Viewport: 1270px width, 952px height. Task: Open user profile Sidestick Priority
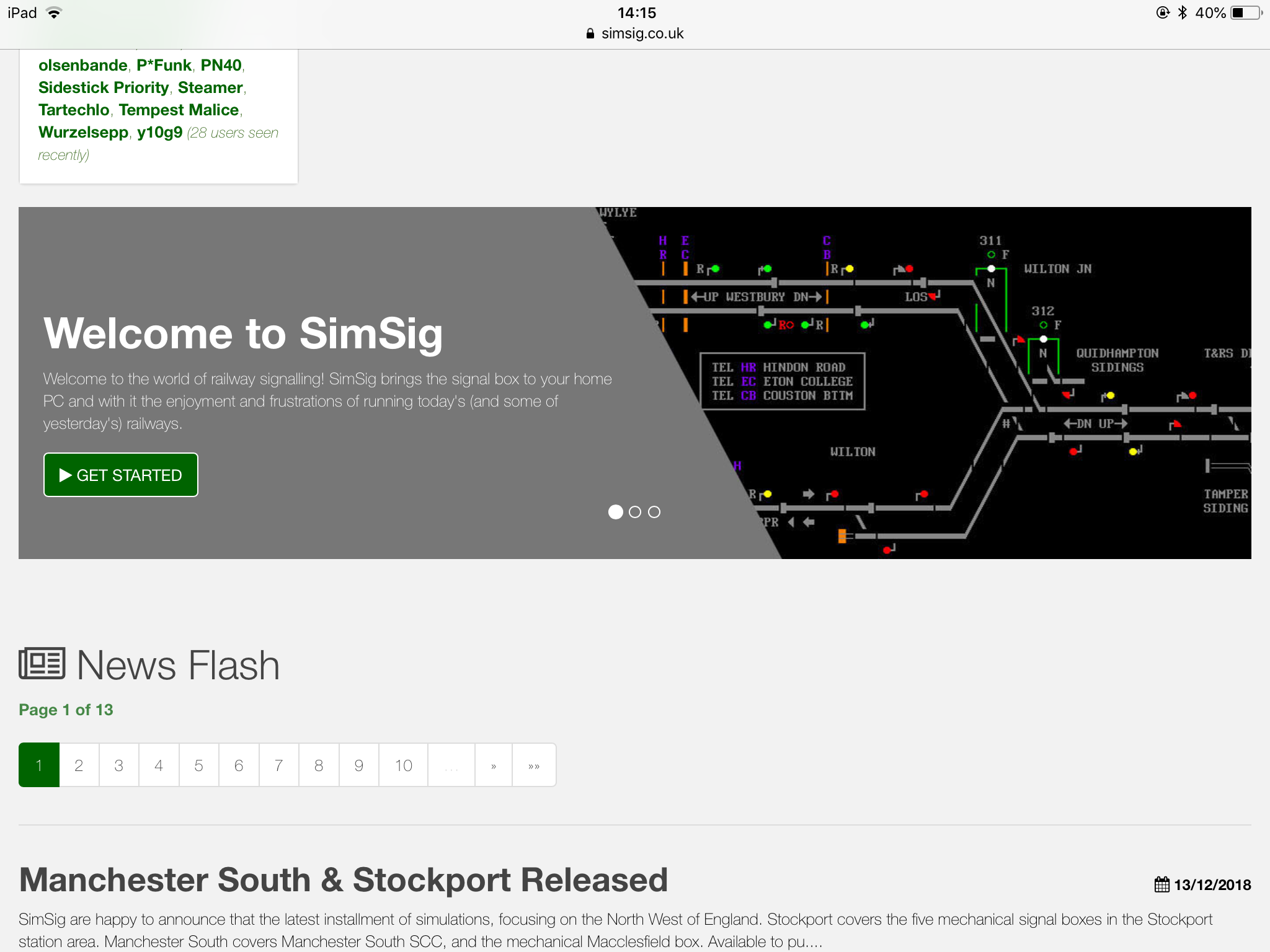pyautogui.click(x=104, y=87)
